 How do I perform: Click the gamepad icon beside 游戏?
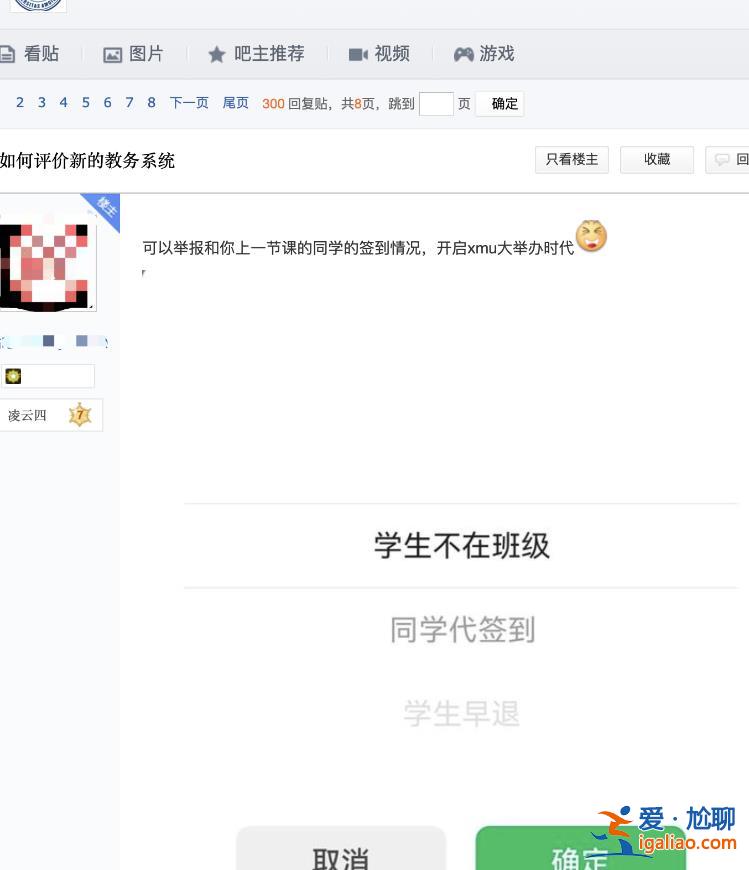click(x=463, y=55)
